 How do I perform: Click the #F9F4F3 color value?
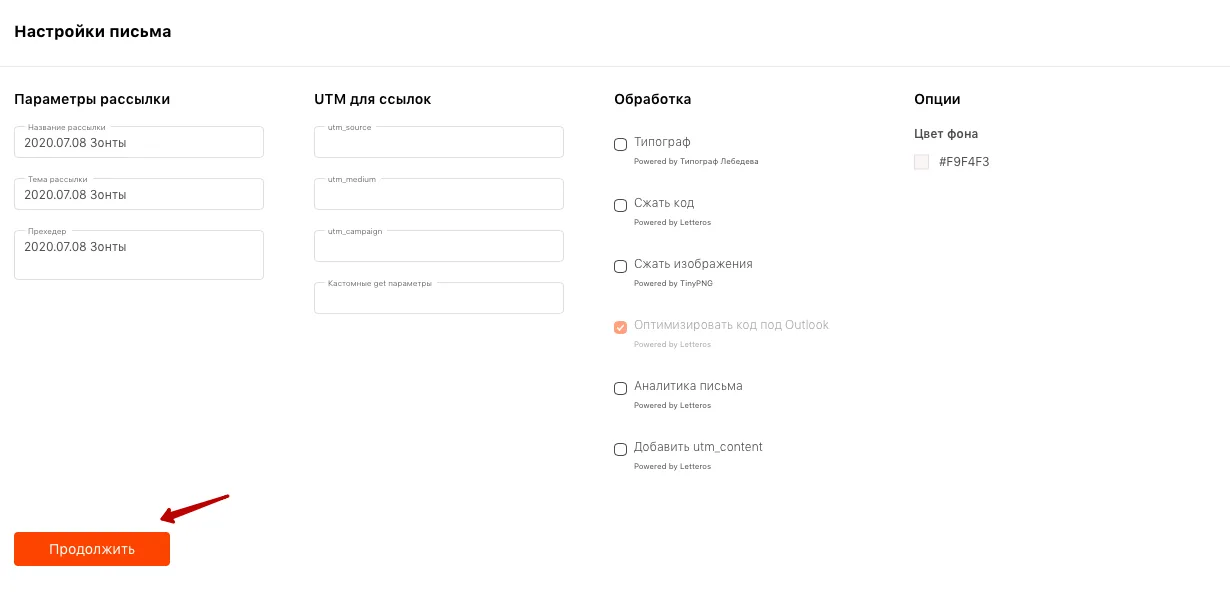point(964,162)
